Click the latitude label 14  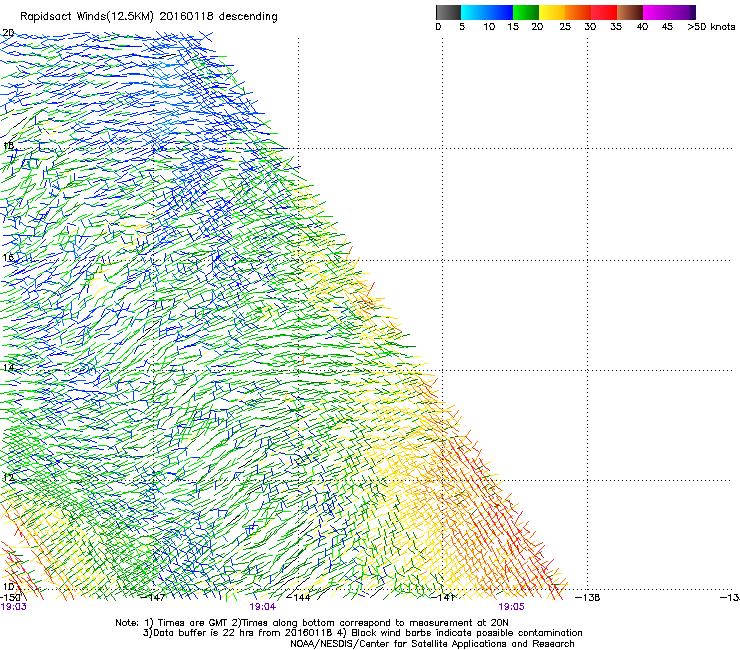[8, 368]
